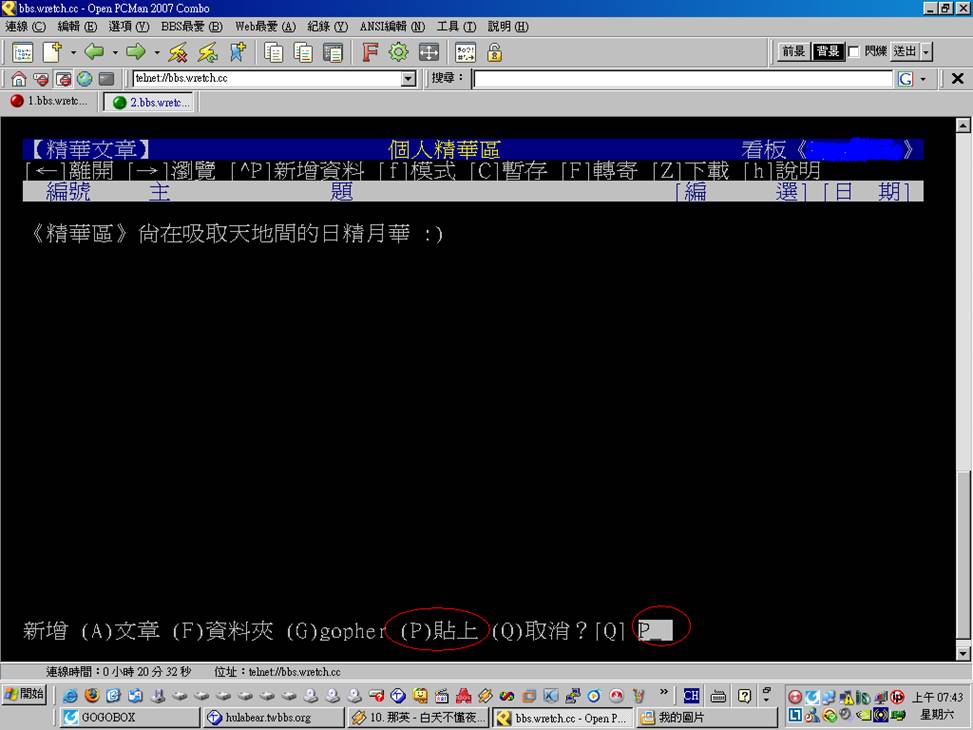The height and width of the screenshot is (730, 973).
Task: Click the green gear settings icon
Action: pyautogui.click(x=398, y=52)
